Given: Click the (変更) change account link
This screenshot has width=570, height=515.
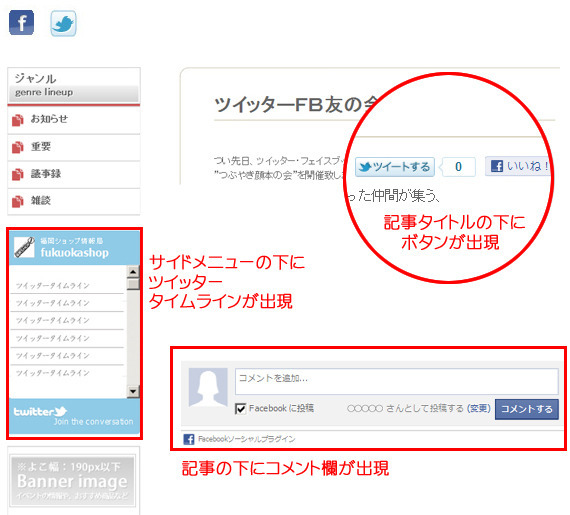Looking at the screenshot, I should click(x=479, y=409).
